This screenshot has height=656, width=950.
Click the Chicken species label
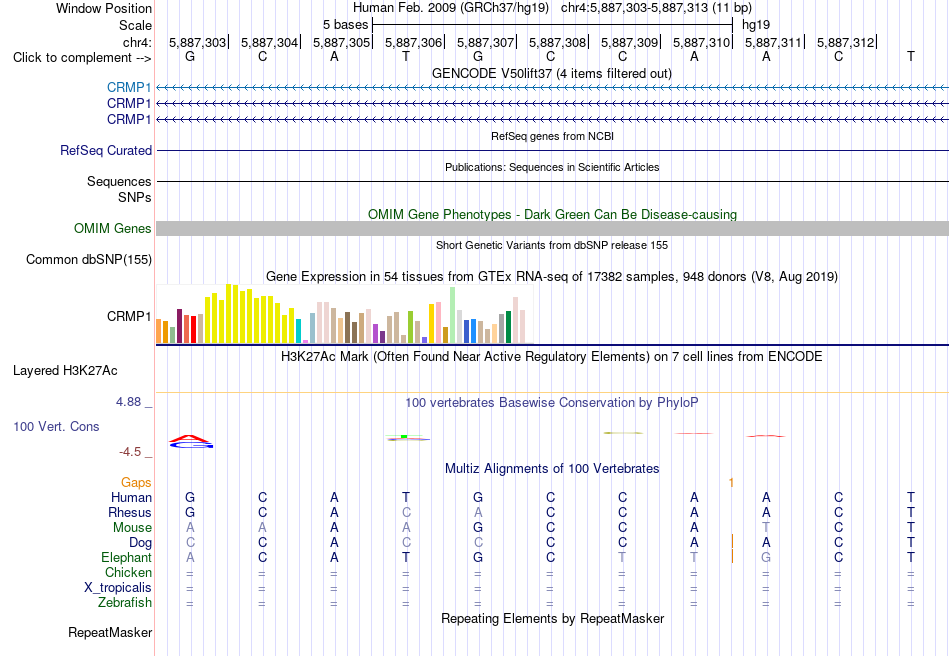click(128, 572)
